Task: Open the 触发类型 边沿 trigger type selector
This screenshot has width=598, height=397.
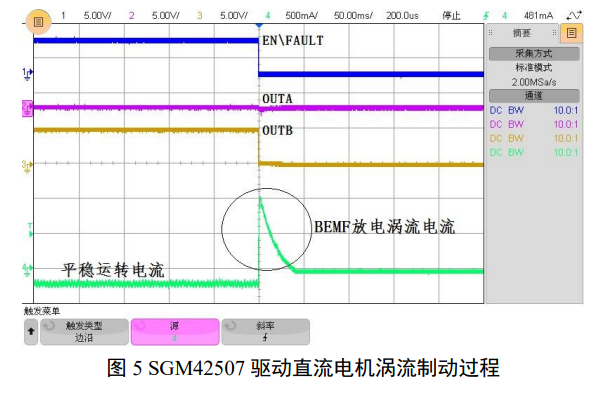Action: (84, 332)
